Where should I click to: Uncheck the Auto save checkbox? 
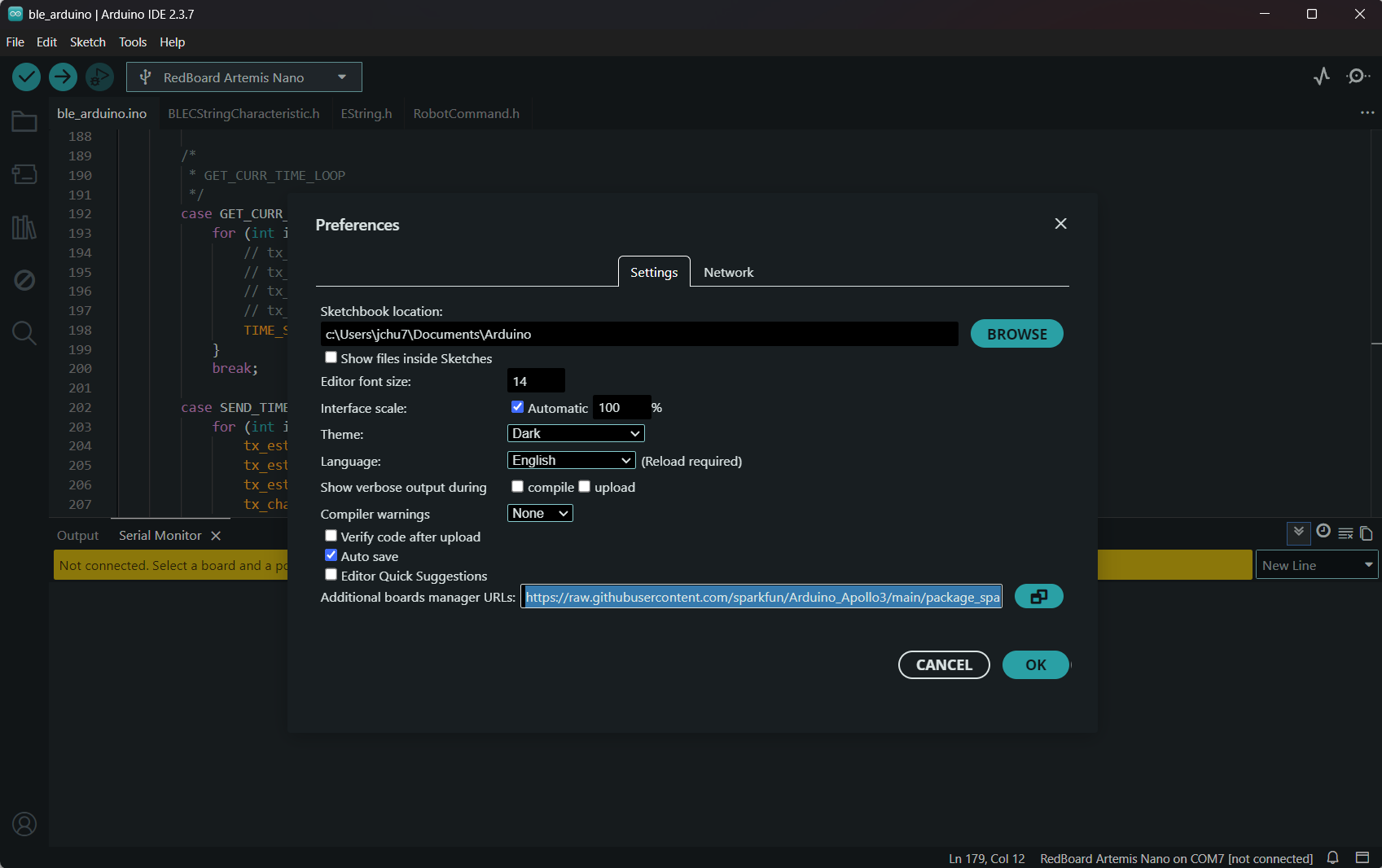pyautogui.click(x=331, y=555)
